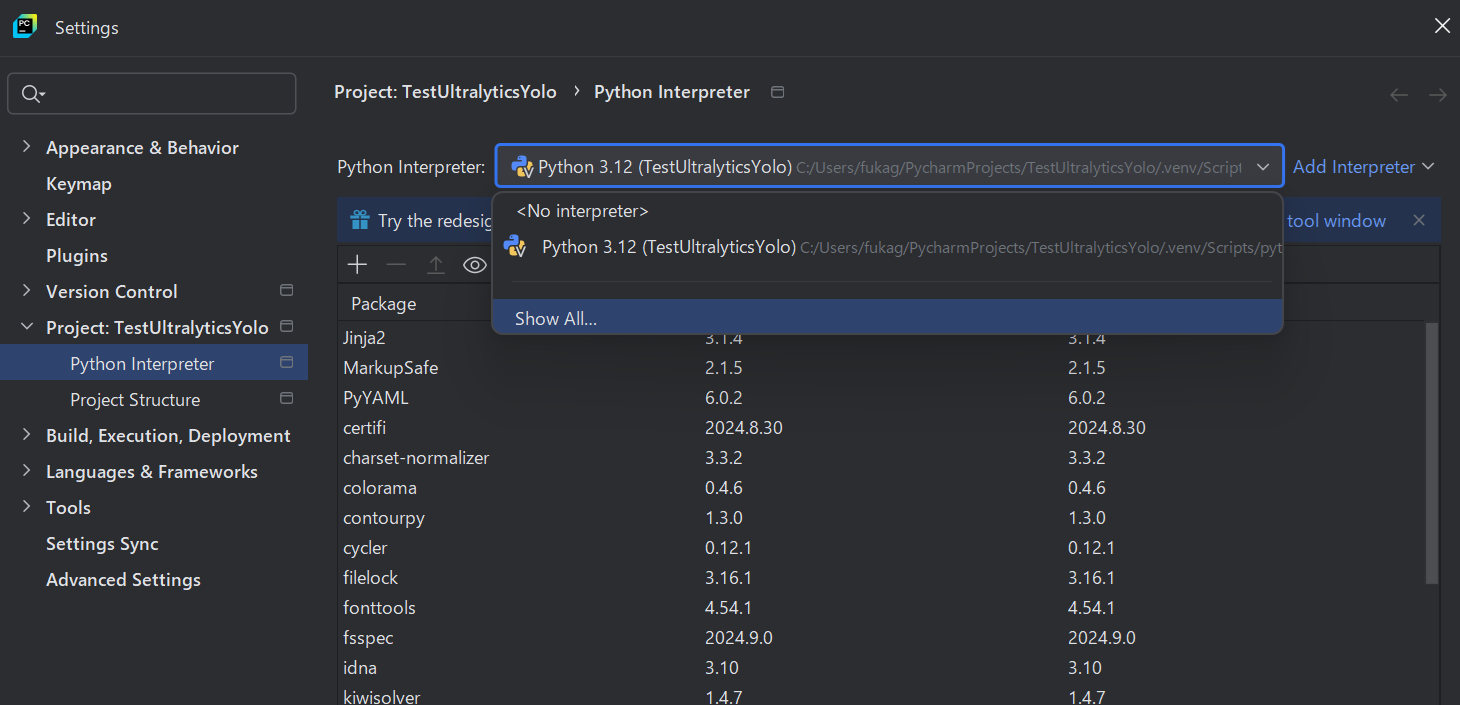Go forward with the right arrow icon

(x=1438, y=95)
